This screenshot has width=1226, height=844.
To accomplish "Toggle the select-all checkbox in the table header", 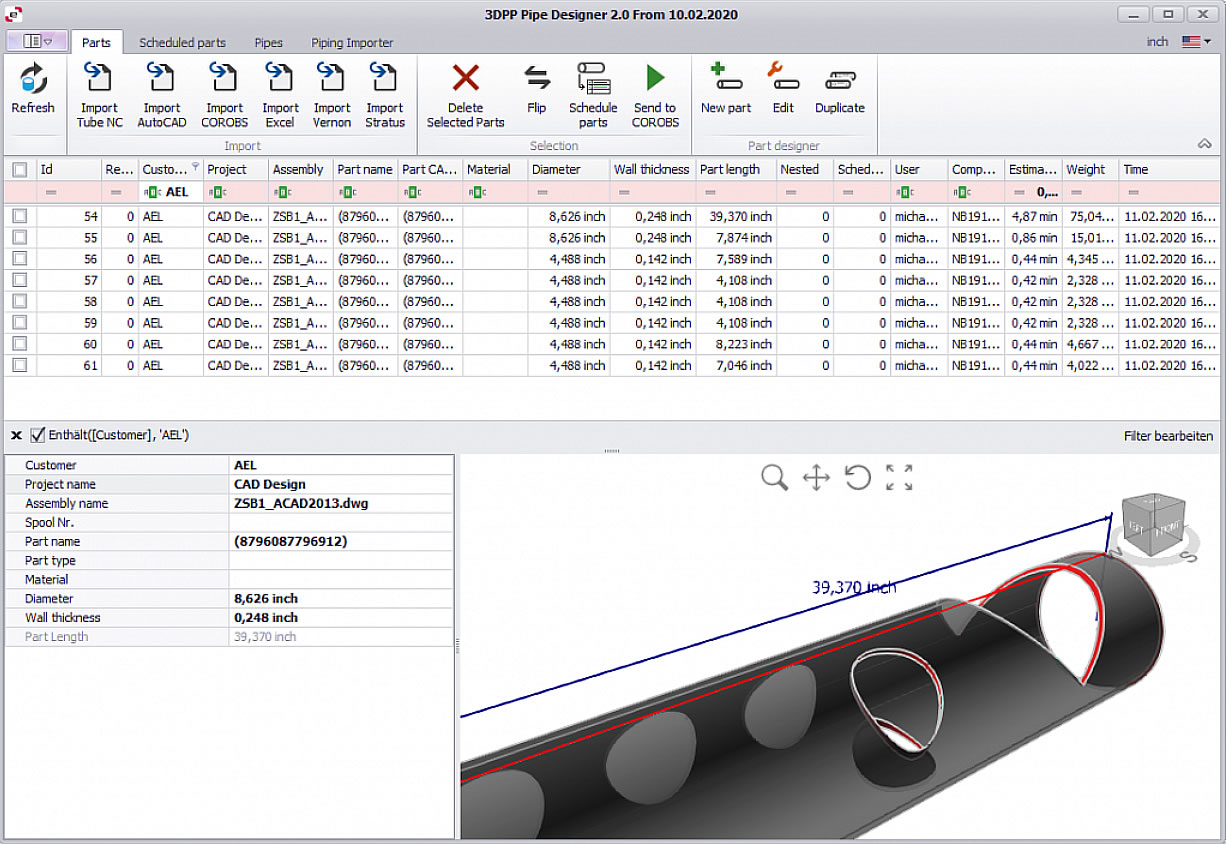I will pyautogui.click(x=19, y=170).
